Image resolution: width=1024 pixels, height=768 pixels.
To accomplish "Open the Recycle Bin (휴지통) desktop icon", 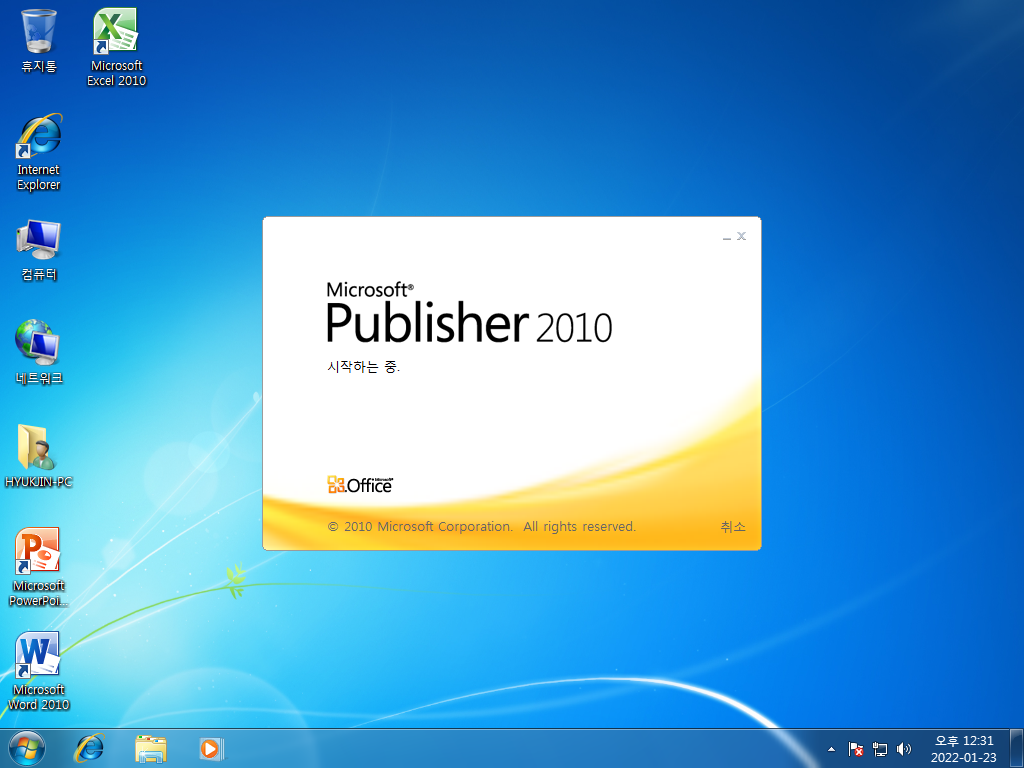I will [x=39, y=40].
